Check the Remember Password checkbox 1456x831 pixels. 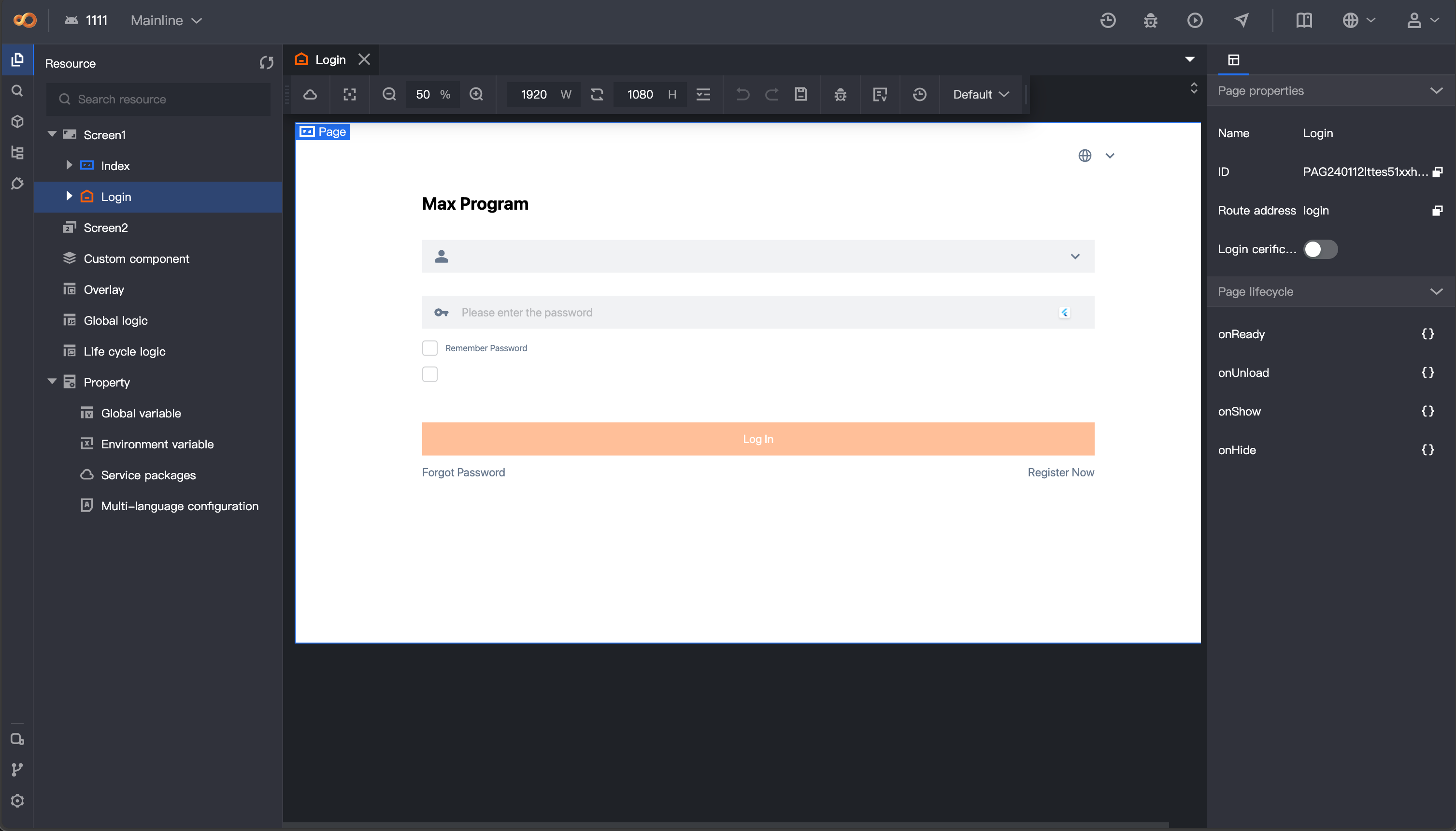429,348
